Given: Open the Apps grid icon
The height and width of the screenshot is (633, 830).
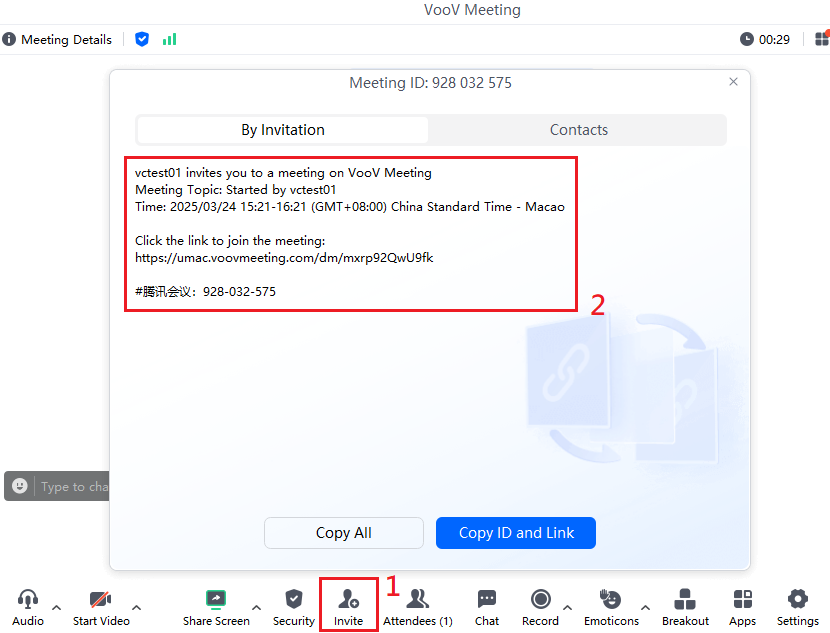Looking at the screenshot, I should point(743,600).
